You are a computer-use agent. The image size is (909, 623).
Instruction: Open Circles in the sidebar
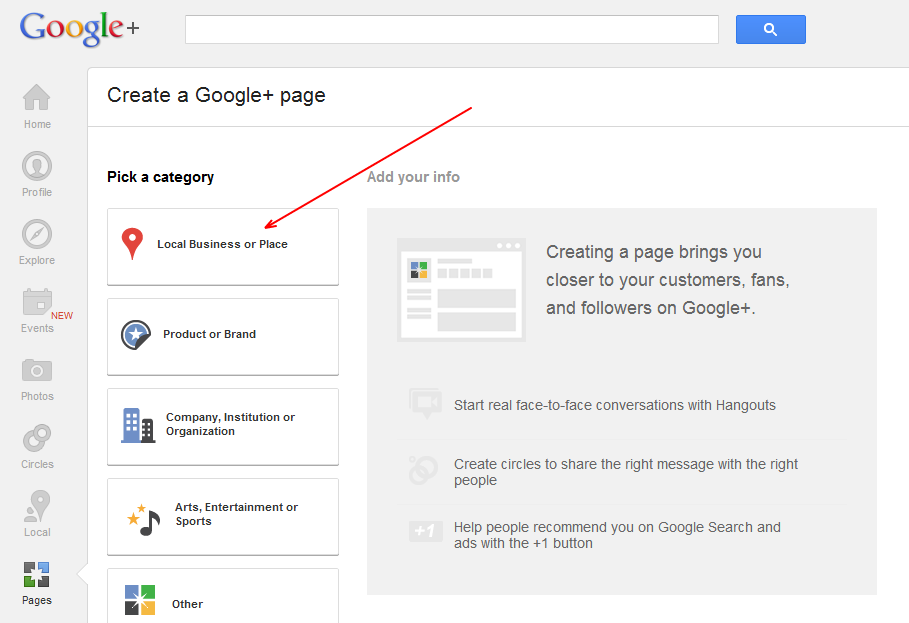(x=37, y=446)
